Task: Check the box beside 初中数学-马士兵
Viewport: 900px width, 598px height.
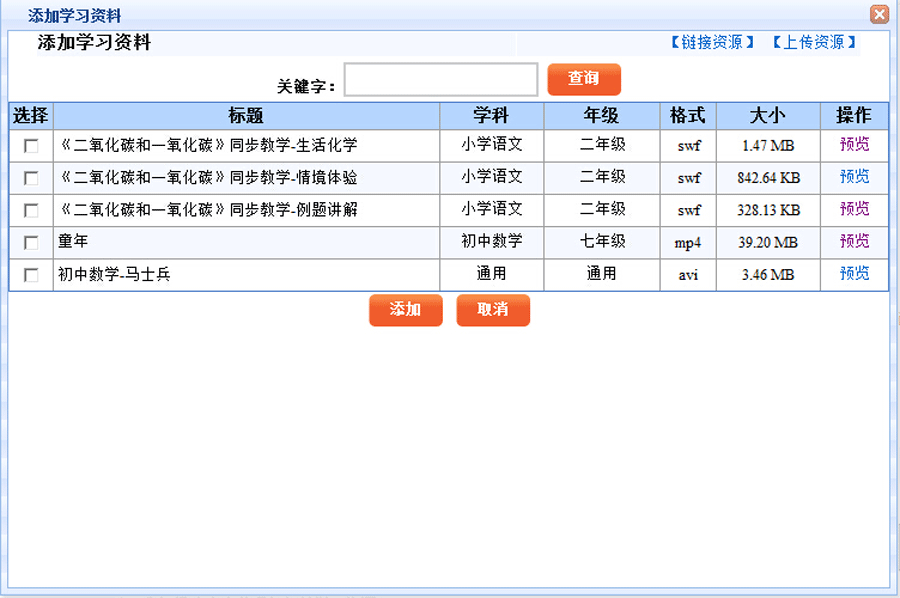Action: (31, 275)
